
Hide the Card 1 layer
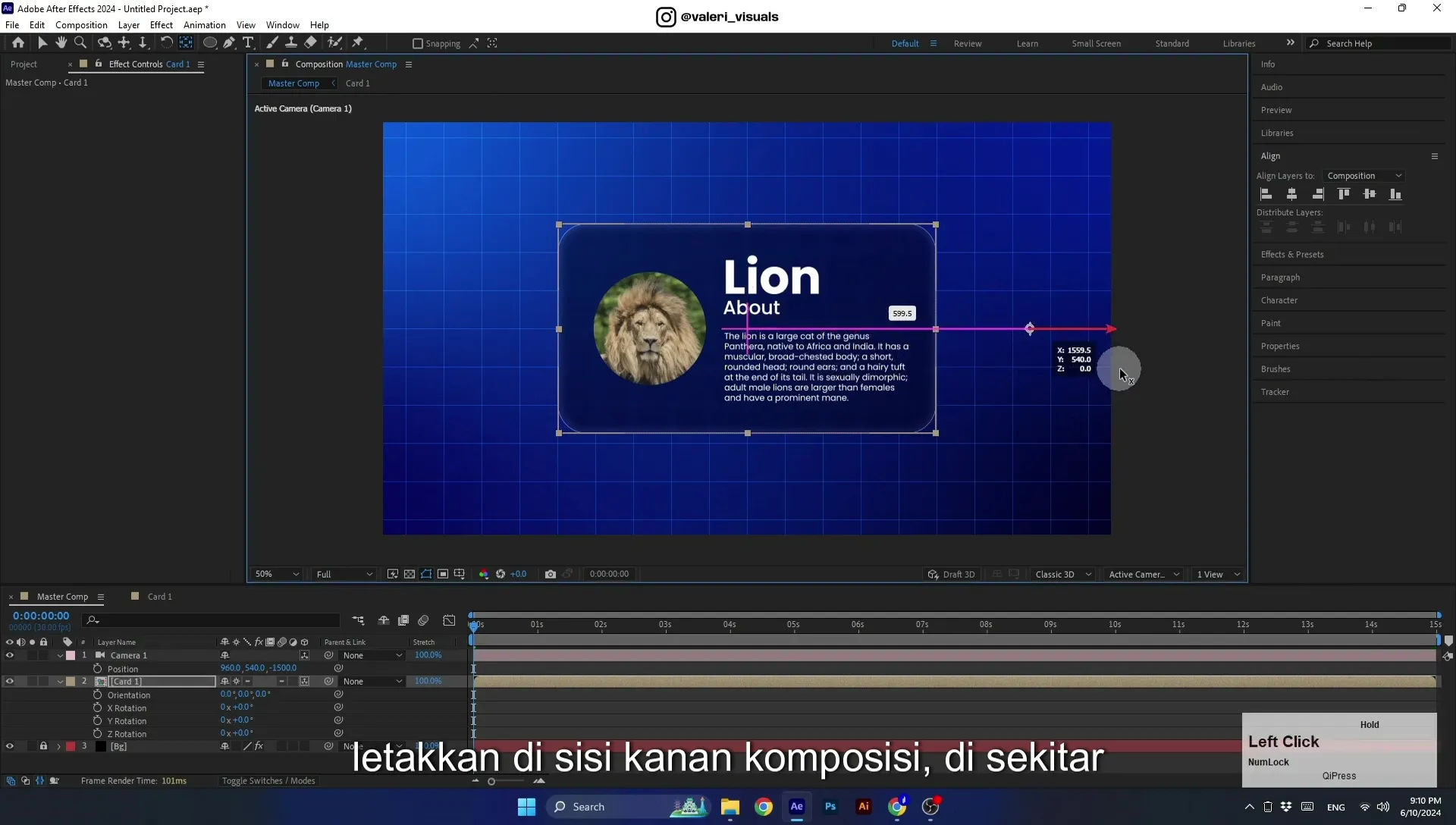tap(10, 682)
